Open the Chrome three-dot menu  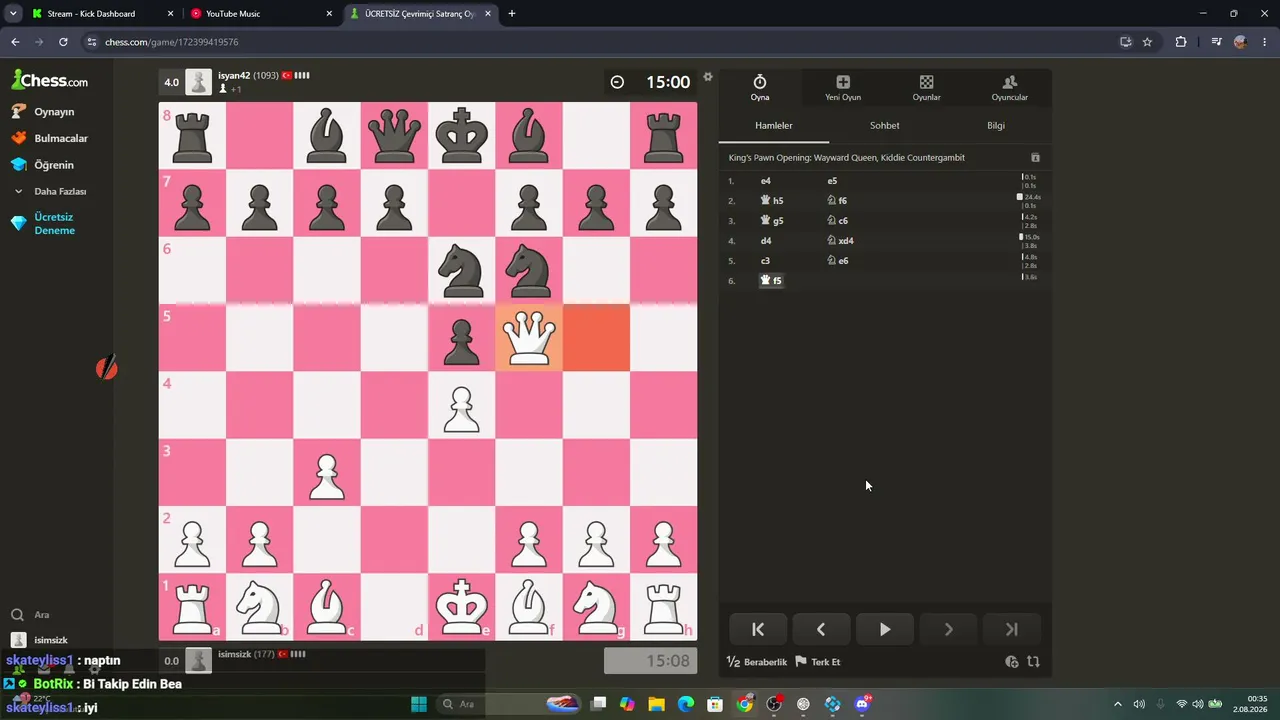1265,42
